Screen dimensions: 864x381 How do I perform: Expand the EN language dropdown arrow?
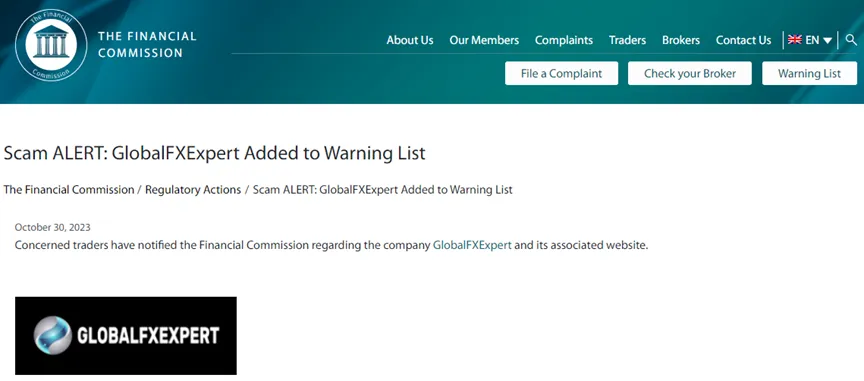click(828, 40)
